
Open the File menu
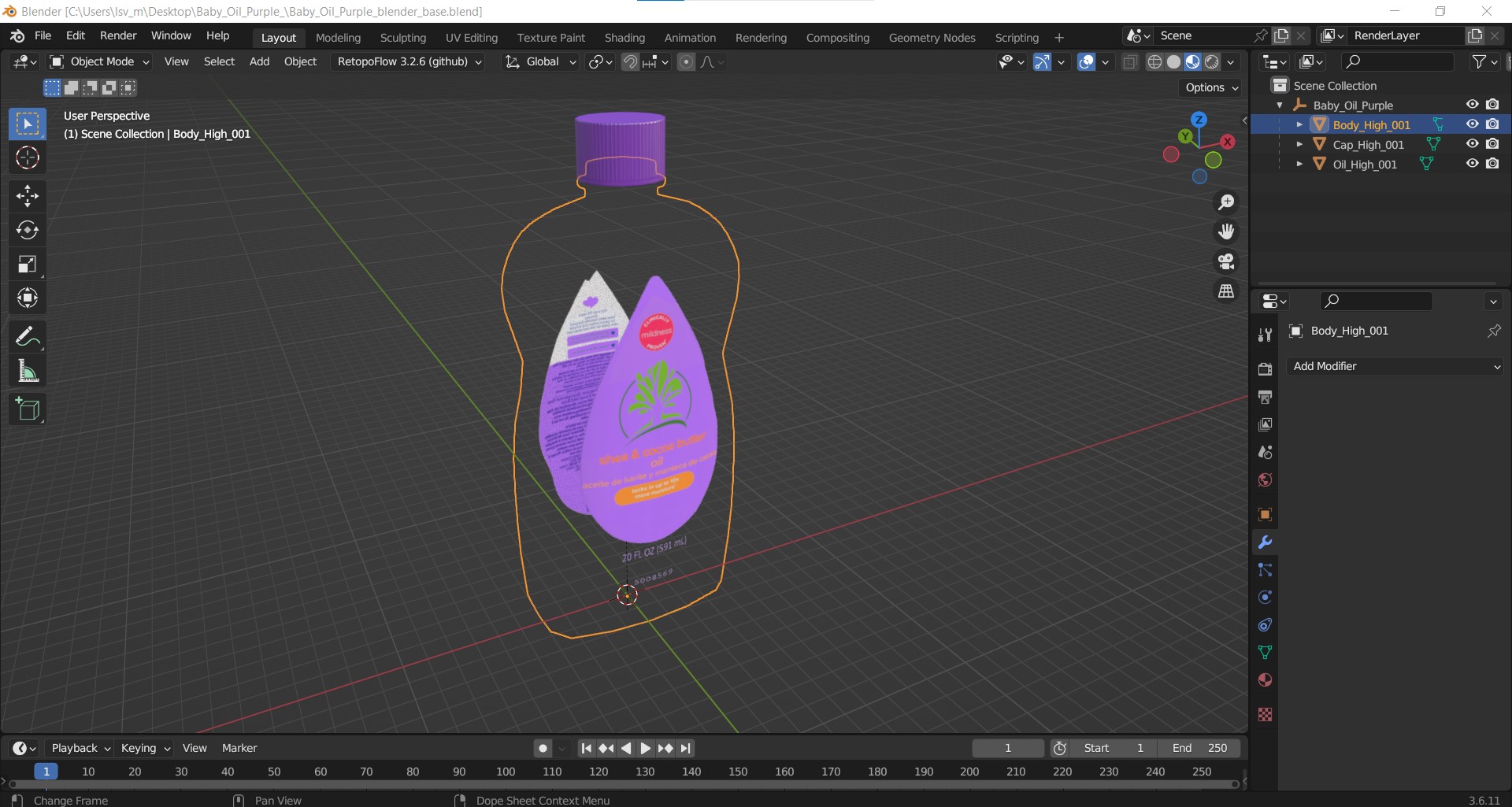43,36
